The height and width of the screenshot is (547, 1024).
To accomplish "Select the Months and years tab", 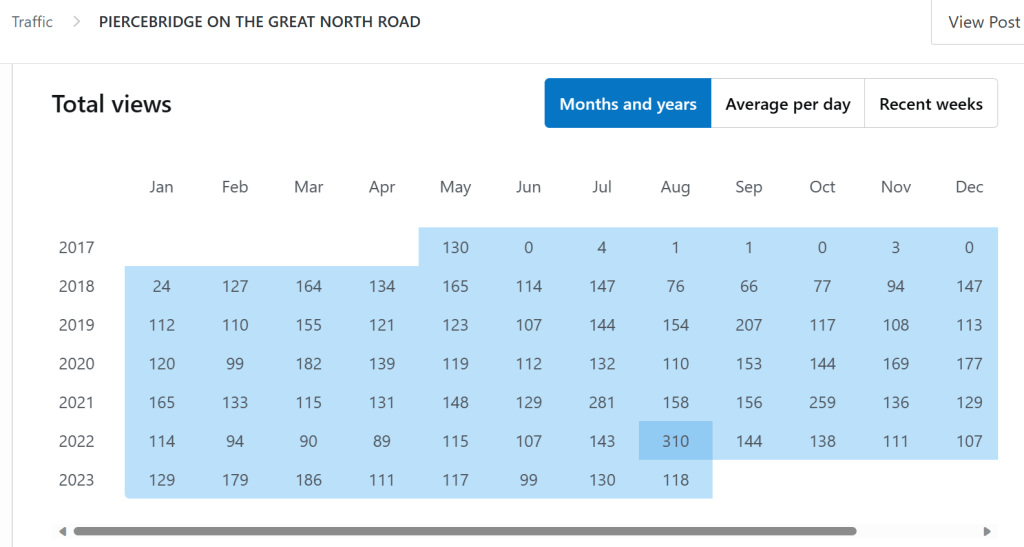I will tap(628, 104).
